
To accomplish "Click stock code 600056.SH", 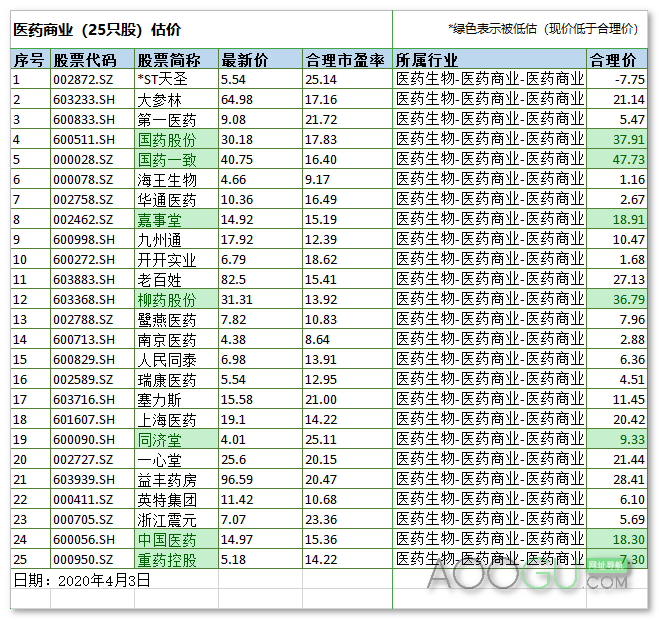I will point(92,539).
